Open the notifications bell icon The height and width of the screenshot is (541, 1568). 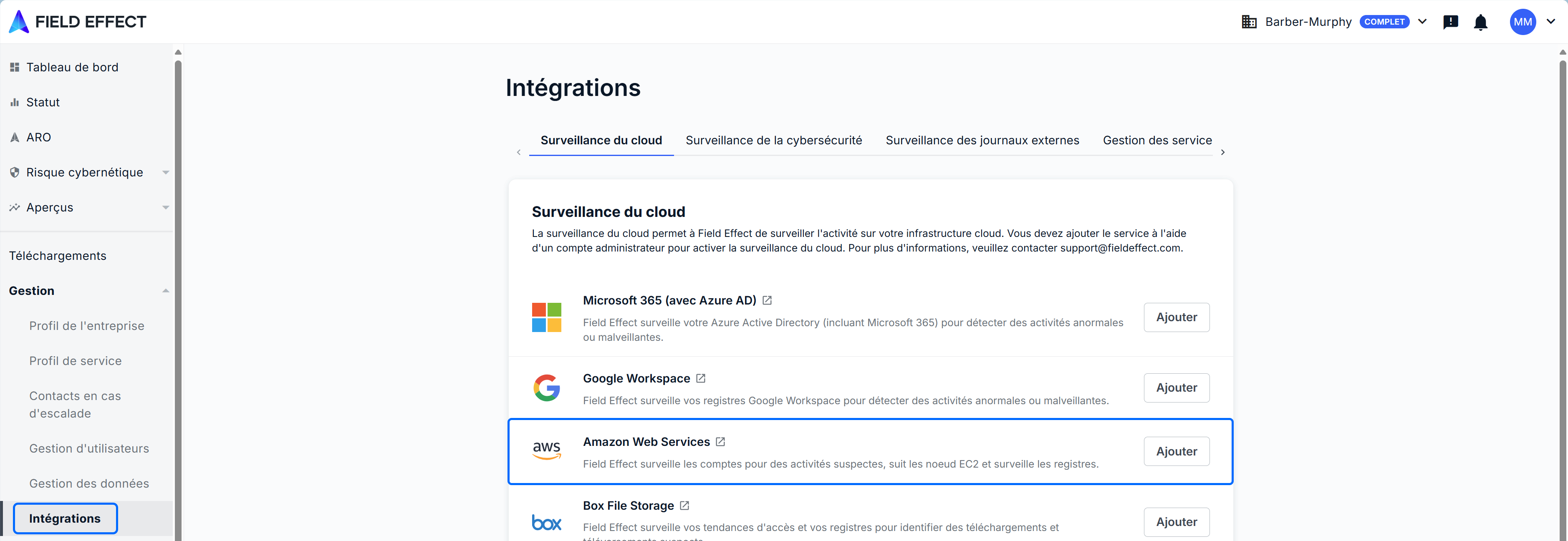click(1480, 23)
